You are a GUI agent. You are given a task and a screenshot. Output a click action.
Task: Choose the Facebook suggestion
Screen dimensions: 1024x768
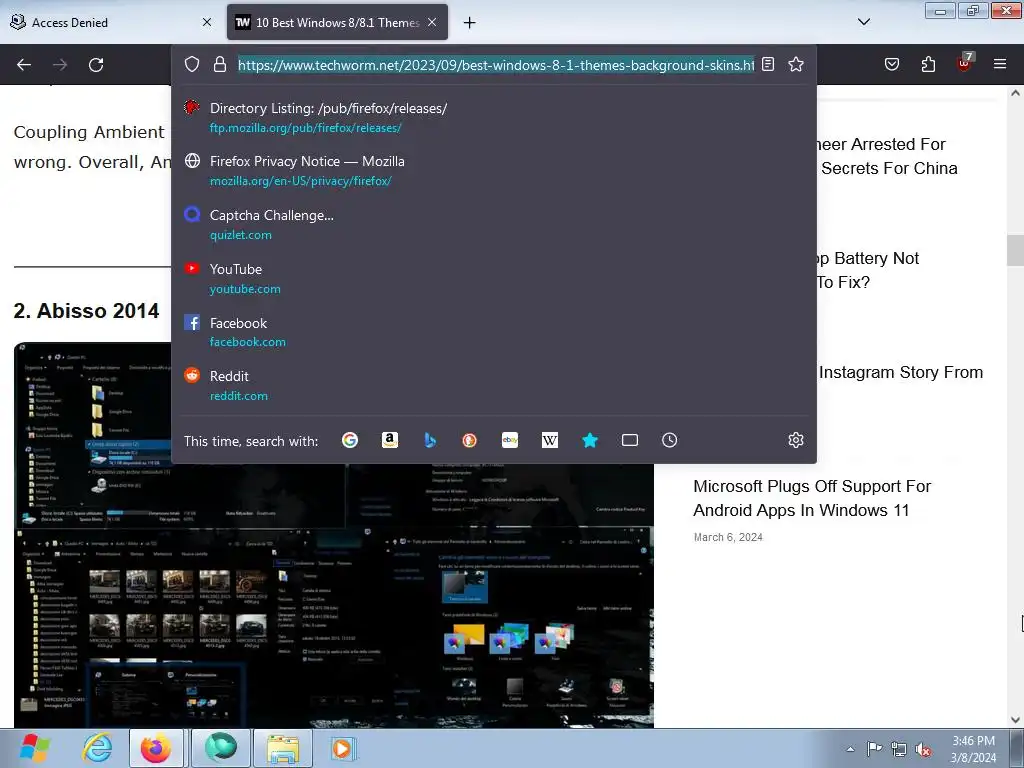[x=494, y=332]
